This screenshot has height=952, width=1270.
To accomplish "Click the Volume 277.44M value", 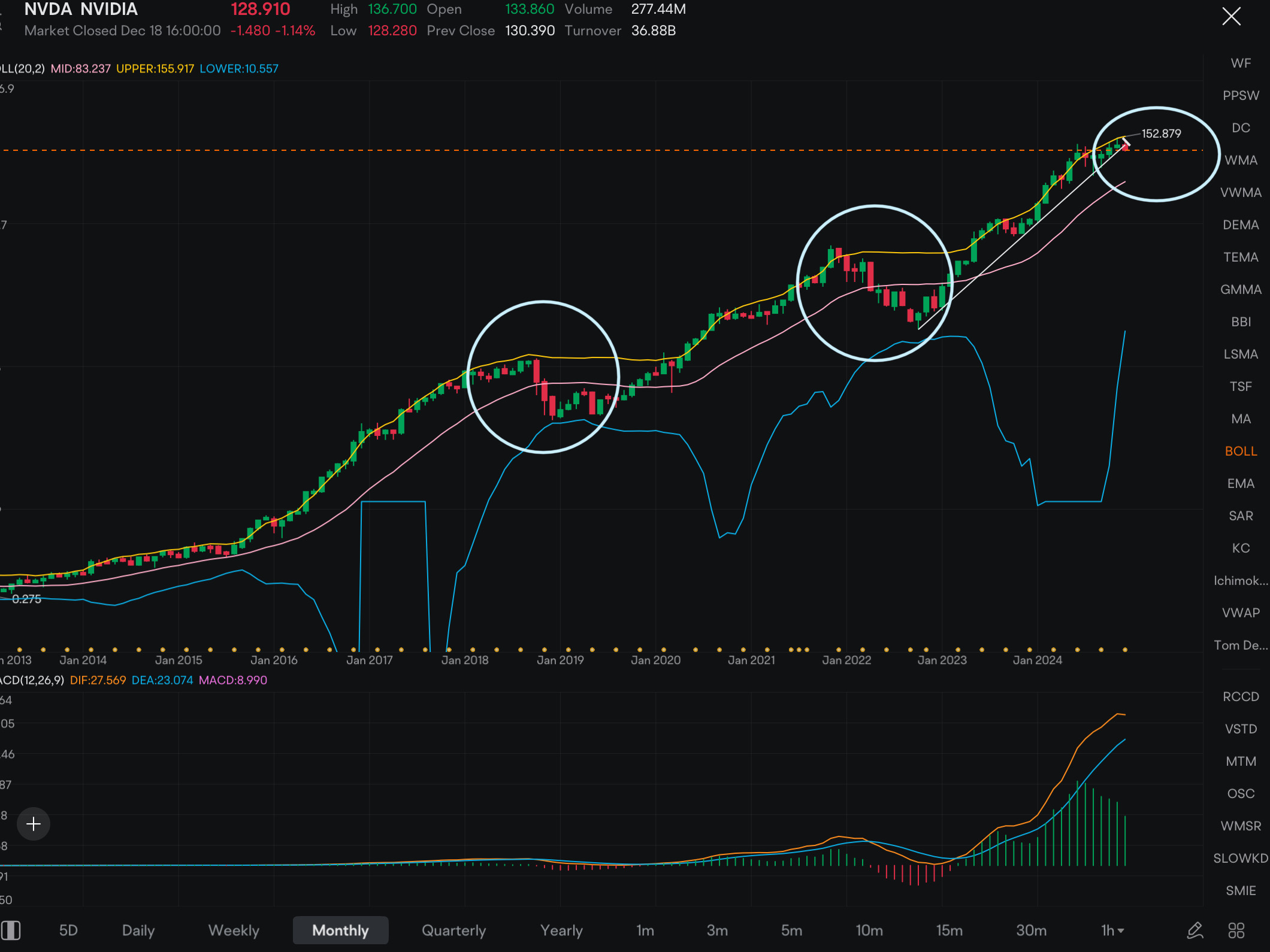I will [658, 9].
